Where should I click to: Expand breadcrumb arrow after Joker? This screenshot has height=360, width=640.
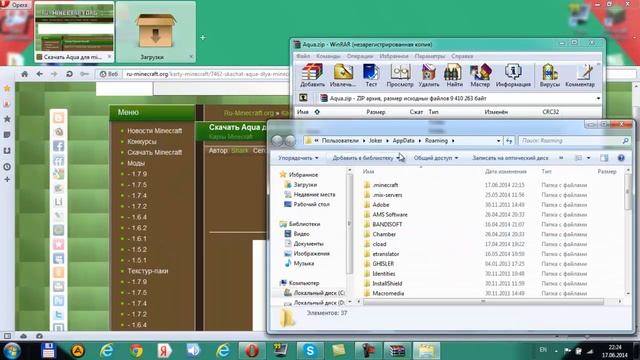pyautogui.click(x=387, y=141)
